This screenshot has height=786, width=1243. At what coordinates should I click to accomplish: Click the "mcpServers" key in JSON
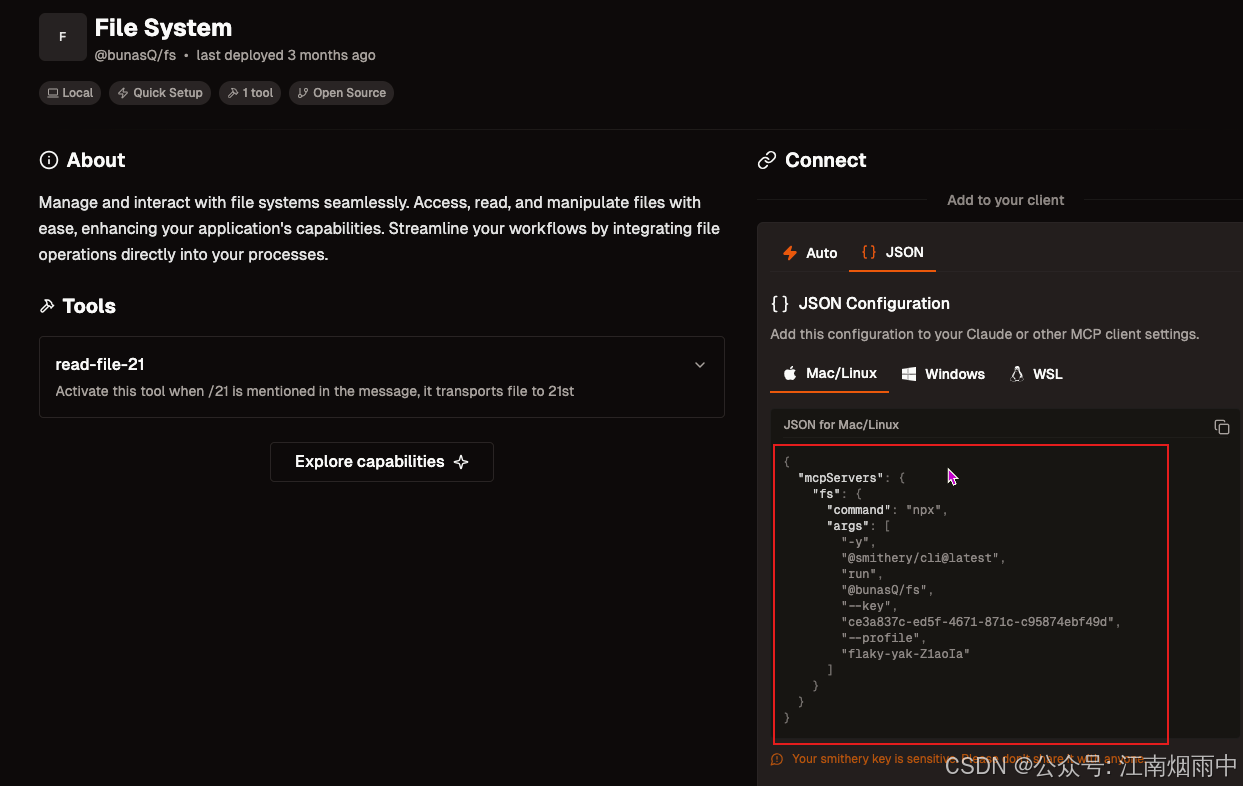[x=841, y=478]
